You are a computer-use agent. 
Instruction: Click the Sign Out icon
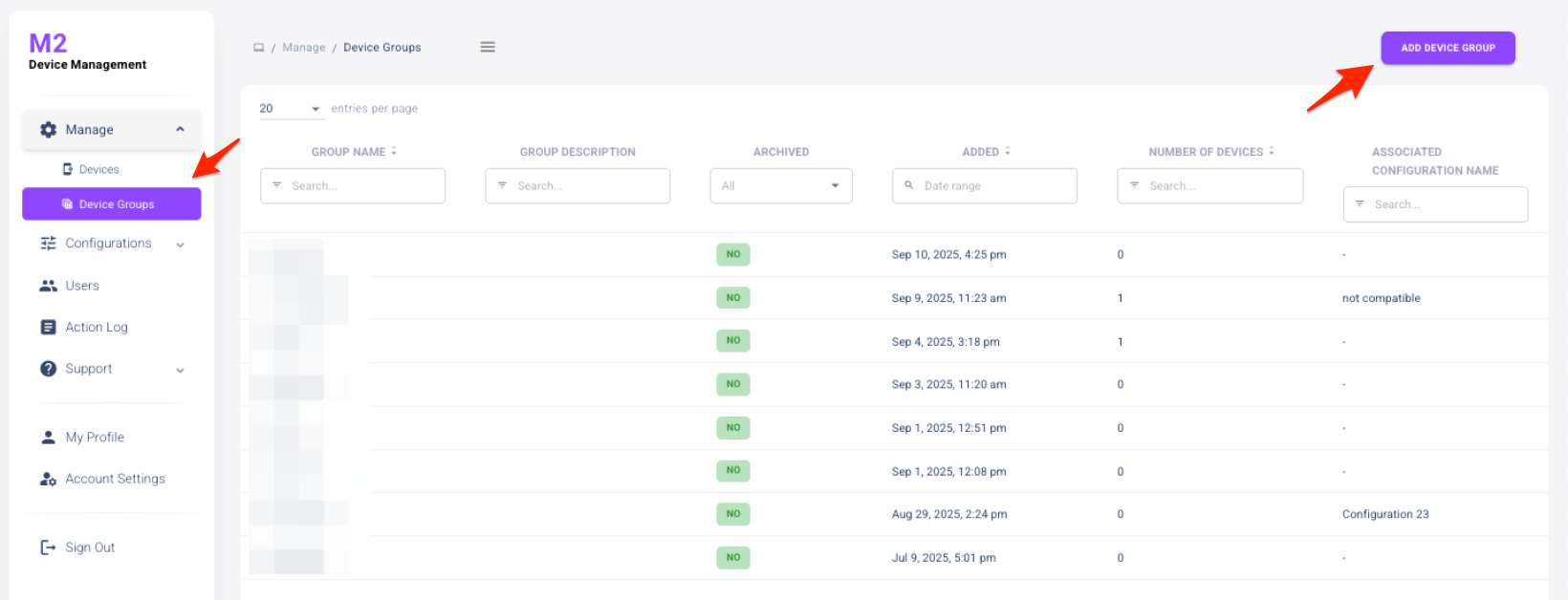coord(48,547)
